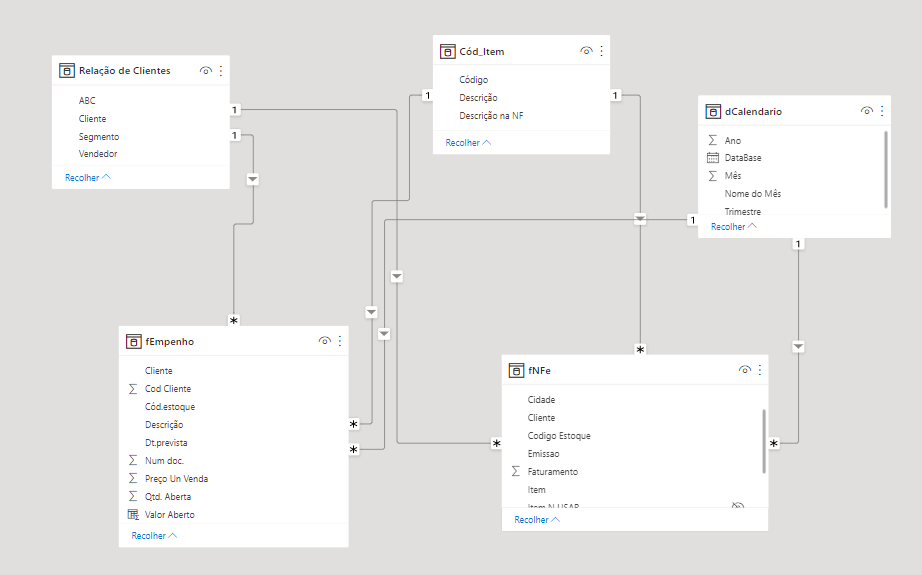This screenshot has height=575, width=922.
Task: Open more options for Relação de Clientes
Action: tap(221, 71)
